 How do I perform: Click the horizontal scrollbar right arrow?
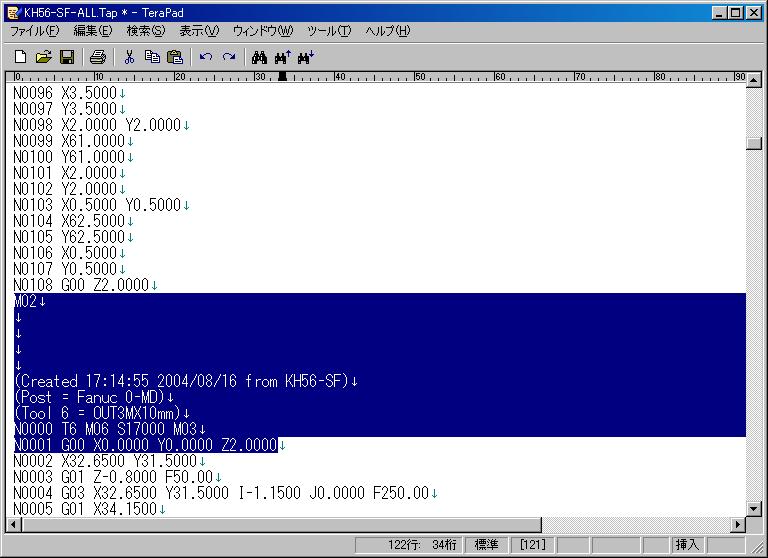tap(738, 525)
